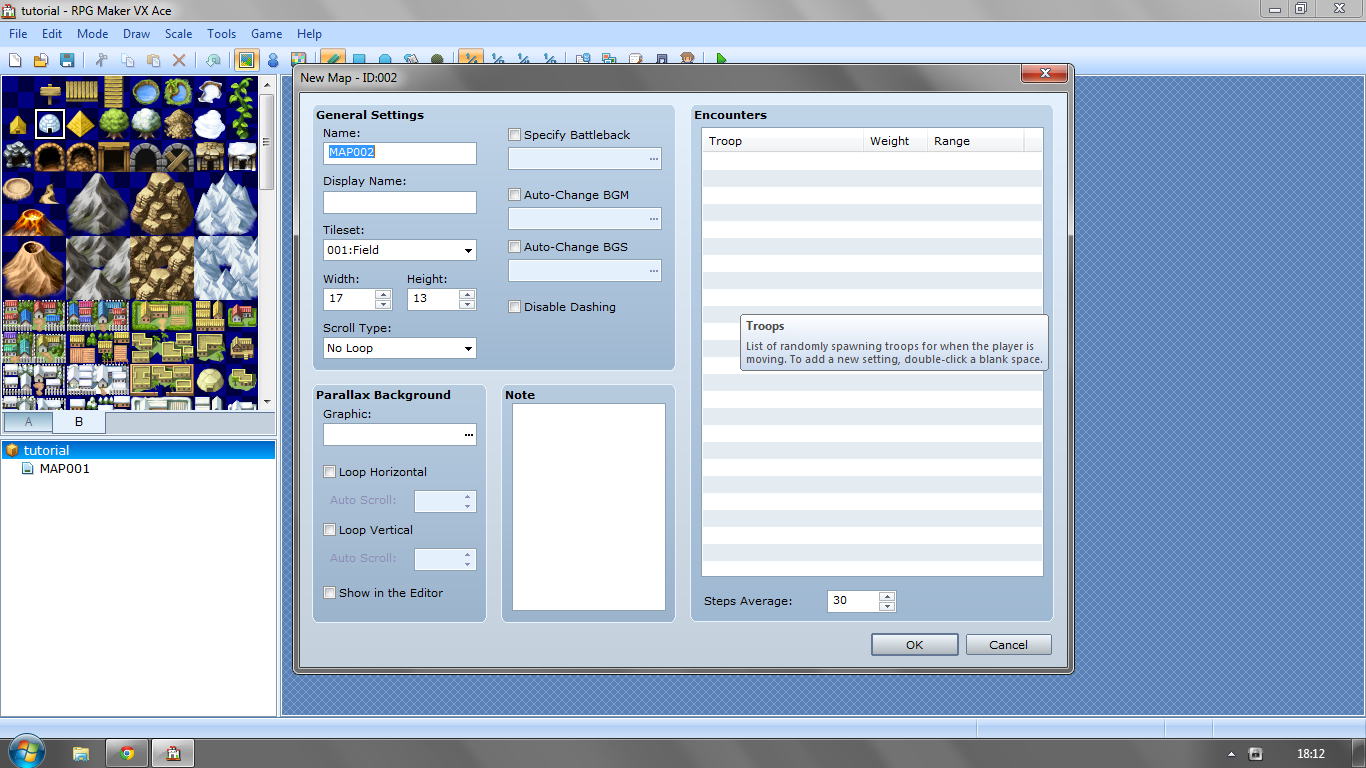Select the igloo tile in the palette
This screenshot has height=768, width=1366.
49,124
